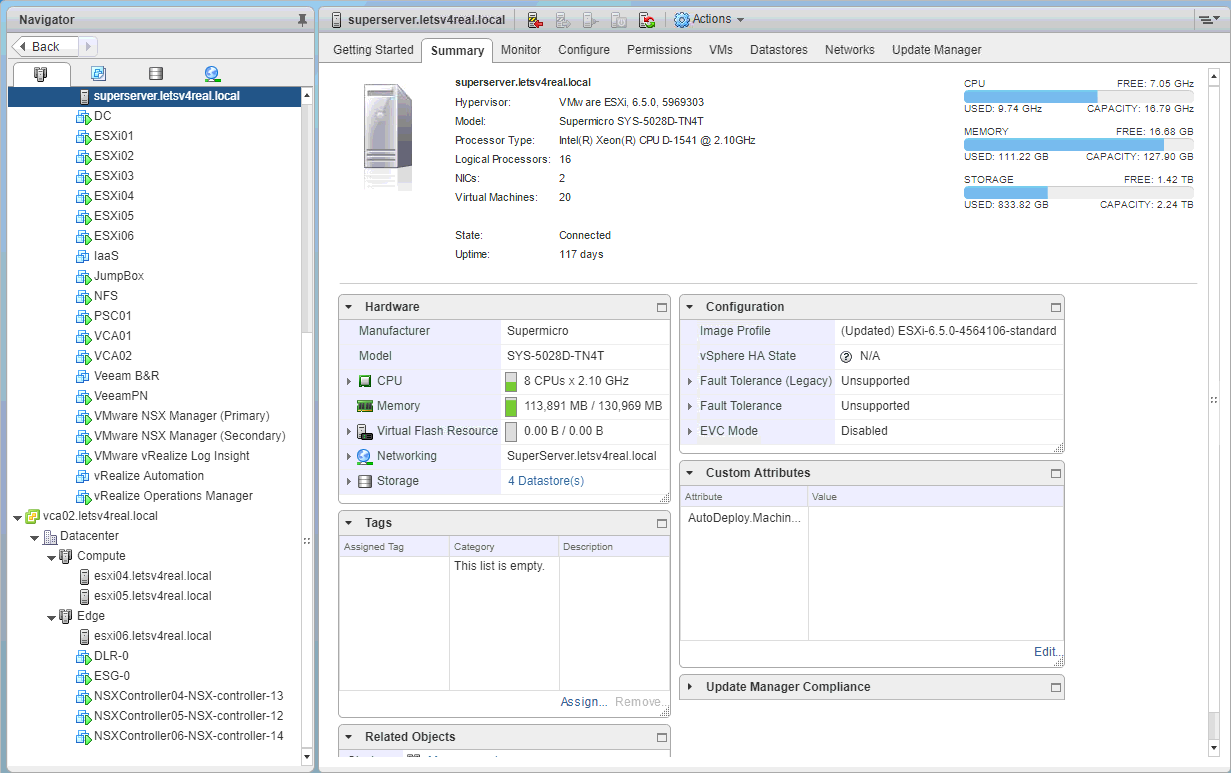This screenshot has height=773, width=1231.
Task: Click the vSphere HA State help icon
Action: 846,356
